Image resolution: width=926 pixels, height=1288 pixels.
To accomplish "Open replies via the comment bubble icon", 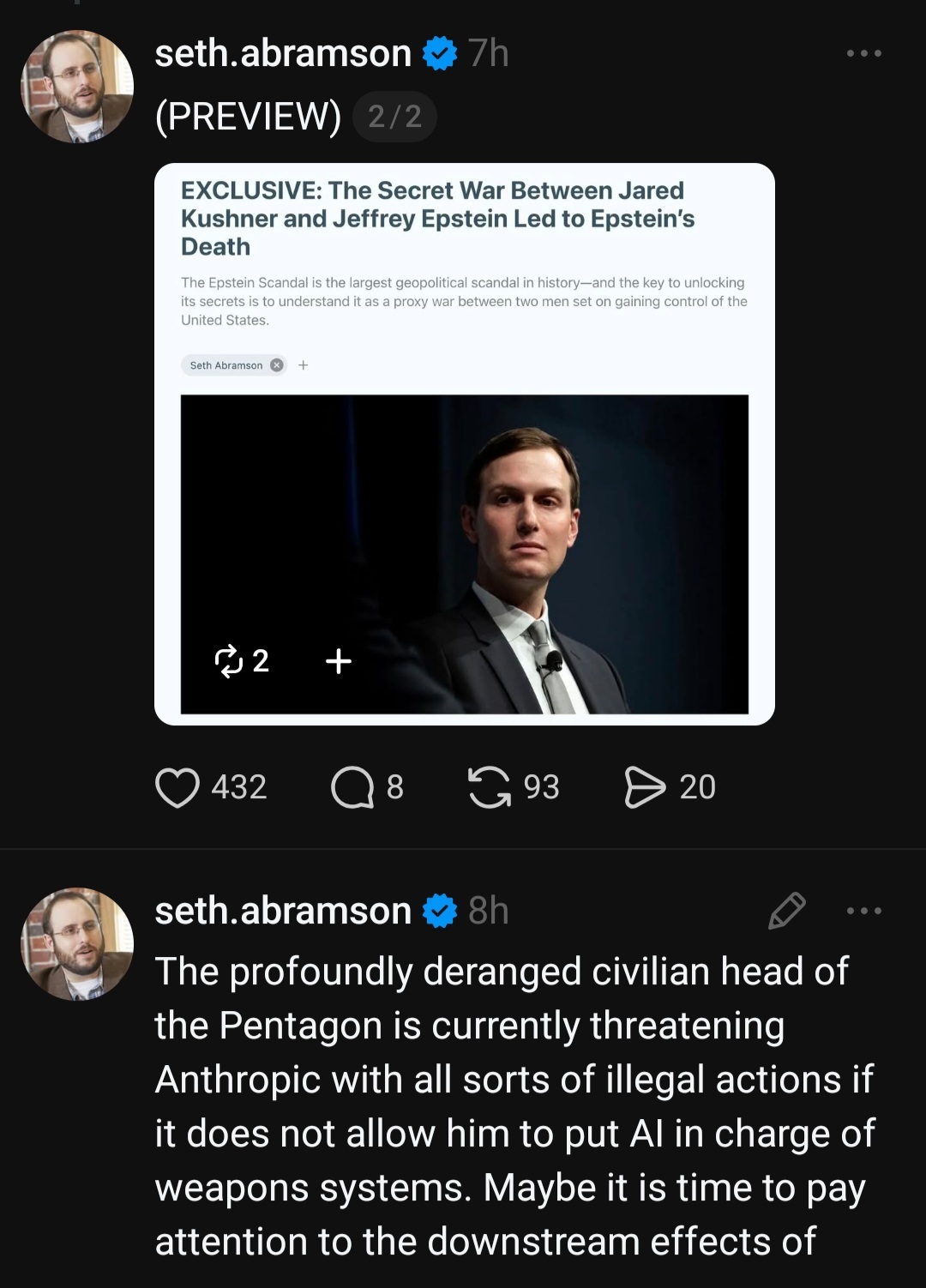I will [352, 787].
